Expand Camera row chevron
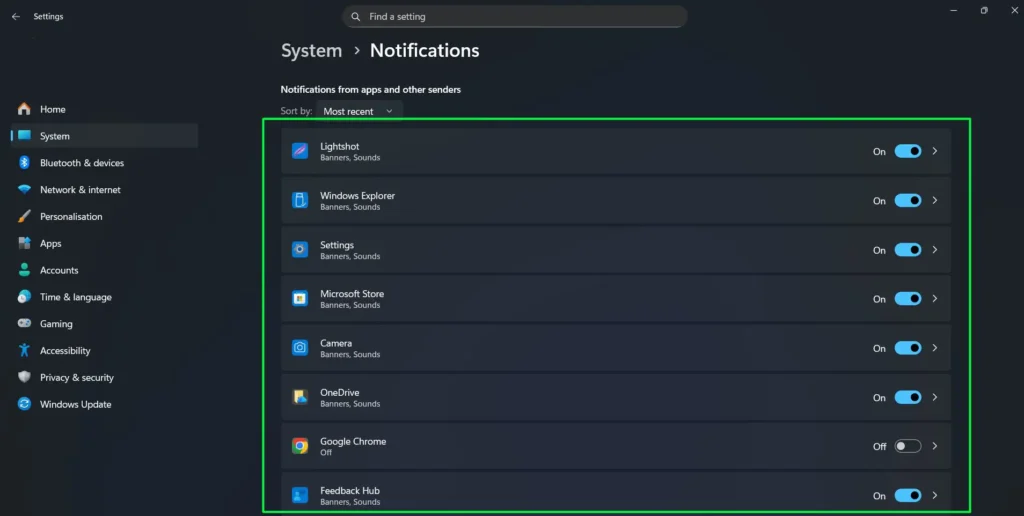1024x516 pixels. pos(935,348)
